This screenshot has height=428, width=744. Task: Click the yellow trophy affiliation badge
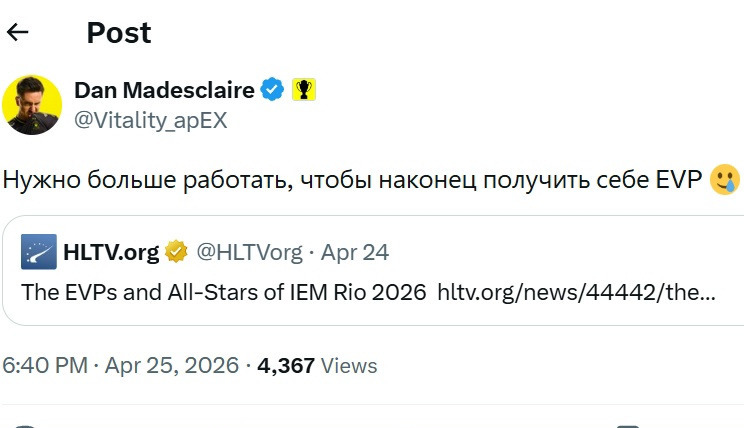click(x=304, y=90)
